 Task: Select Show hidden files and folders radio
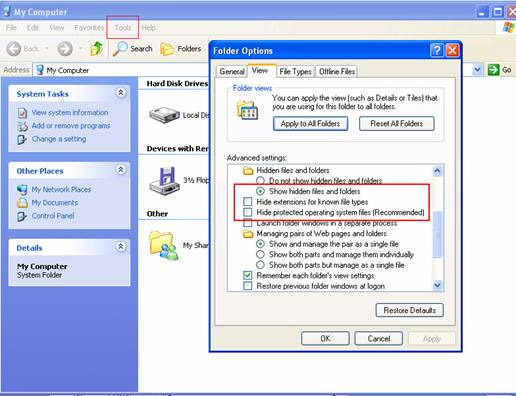click(260, 191)
